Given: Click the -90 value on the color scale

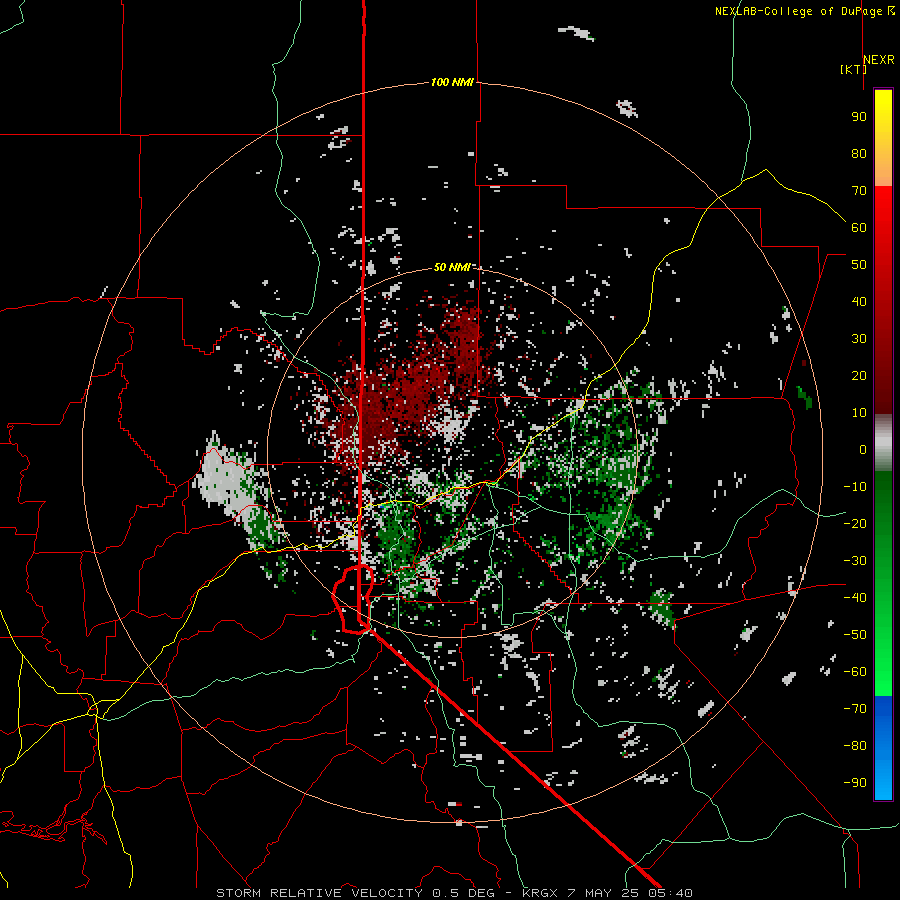Looking at the screenshot, I should pyautogui.click(x=855, y=783).
